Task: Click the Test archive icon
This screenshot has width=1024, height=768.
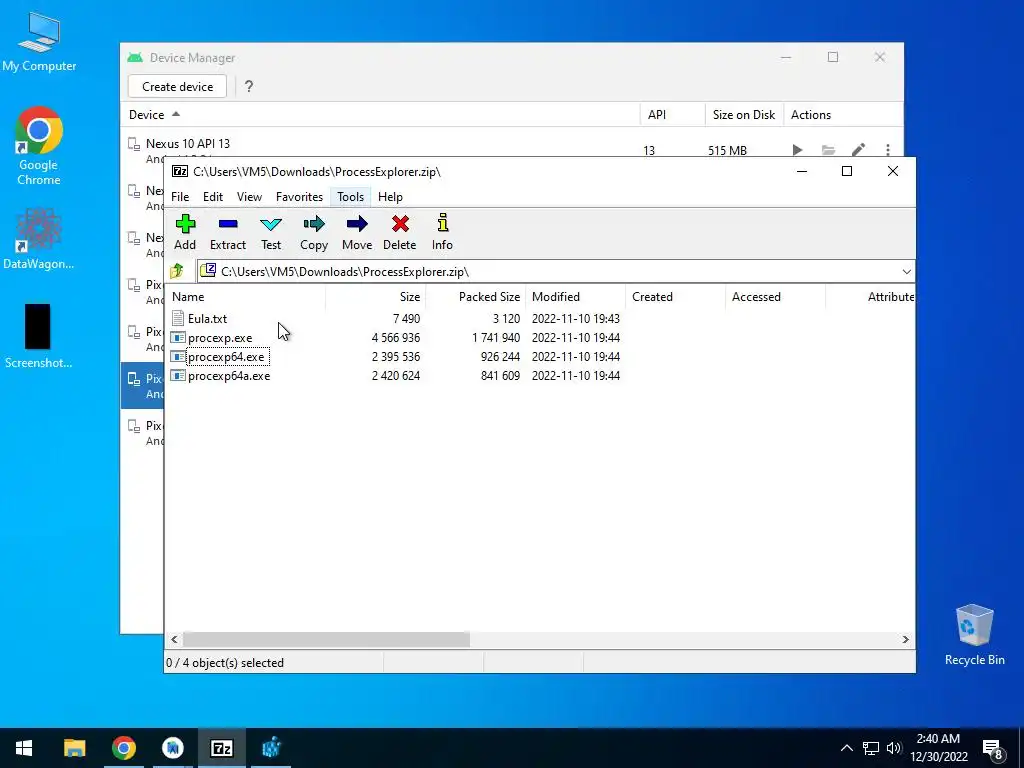Action: click(271, 232)
